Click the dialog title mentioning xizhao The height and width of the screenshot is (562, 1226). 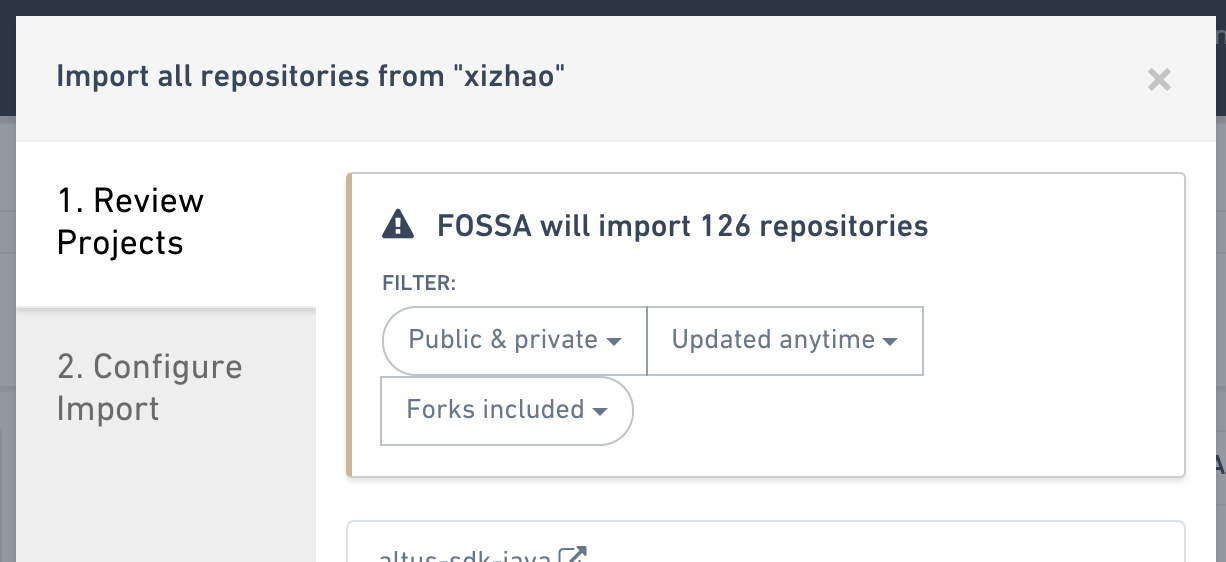click(310, 76)
